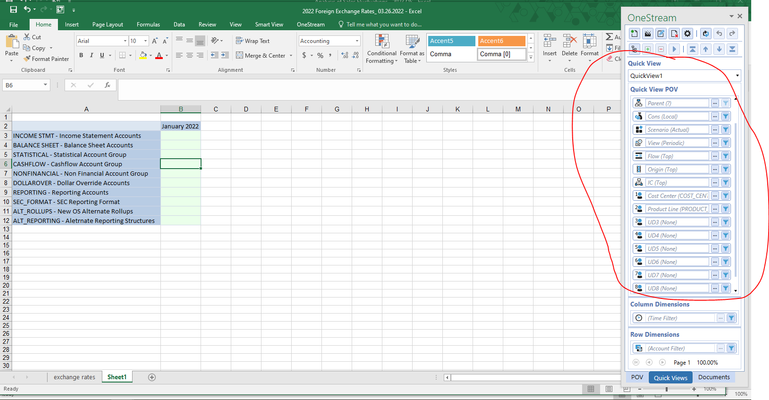Click Format as Table button
769x400 pixels.
(412, 49)
